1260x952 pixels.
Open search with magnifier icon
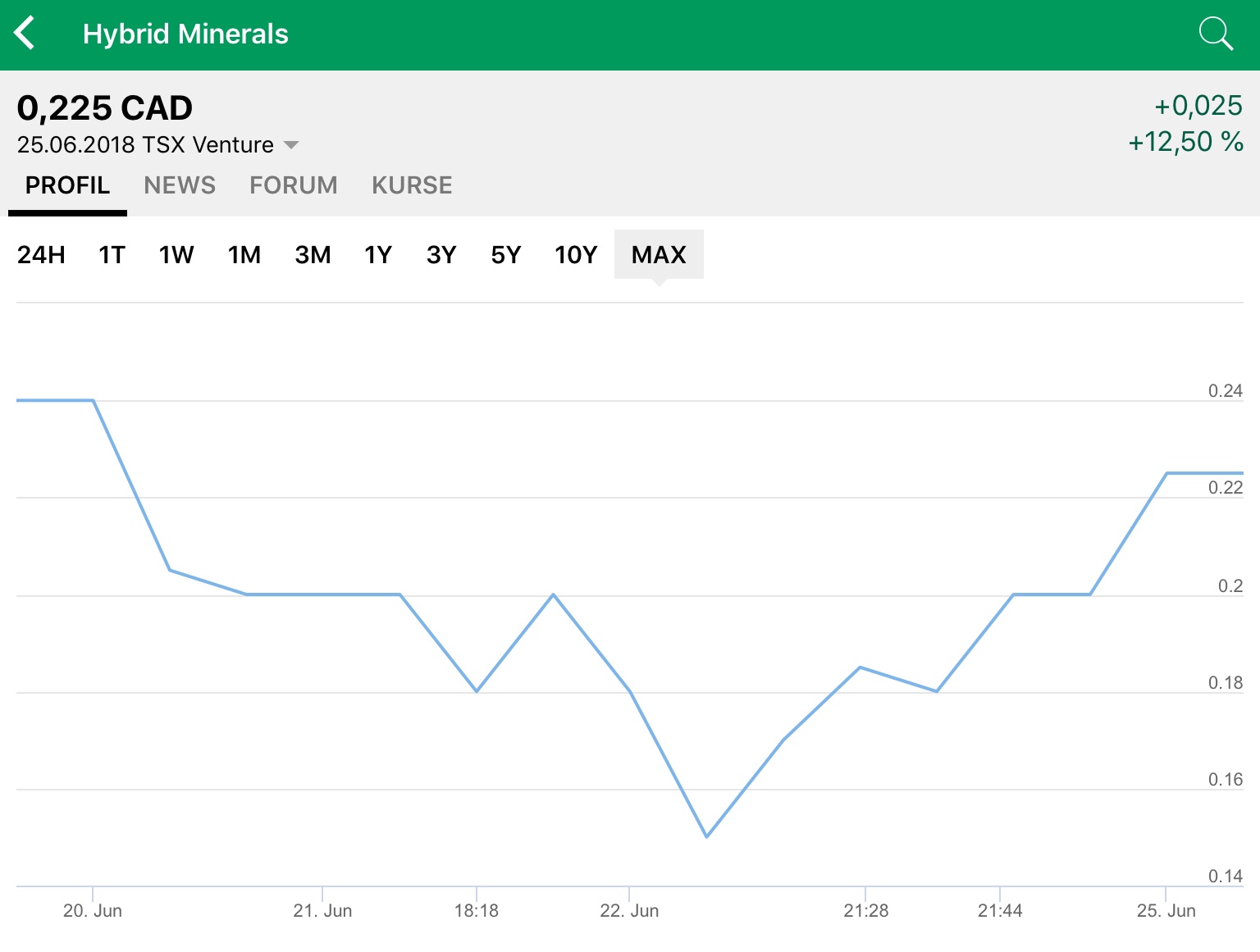pos(1215,34)
